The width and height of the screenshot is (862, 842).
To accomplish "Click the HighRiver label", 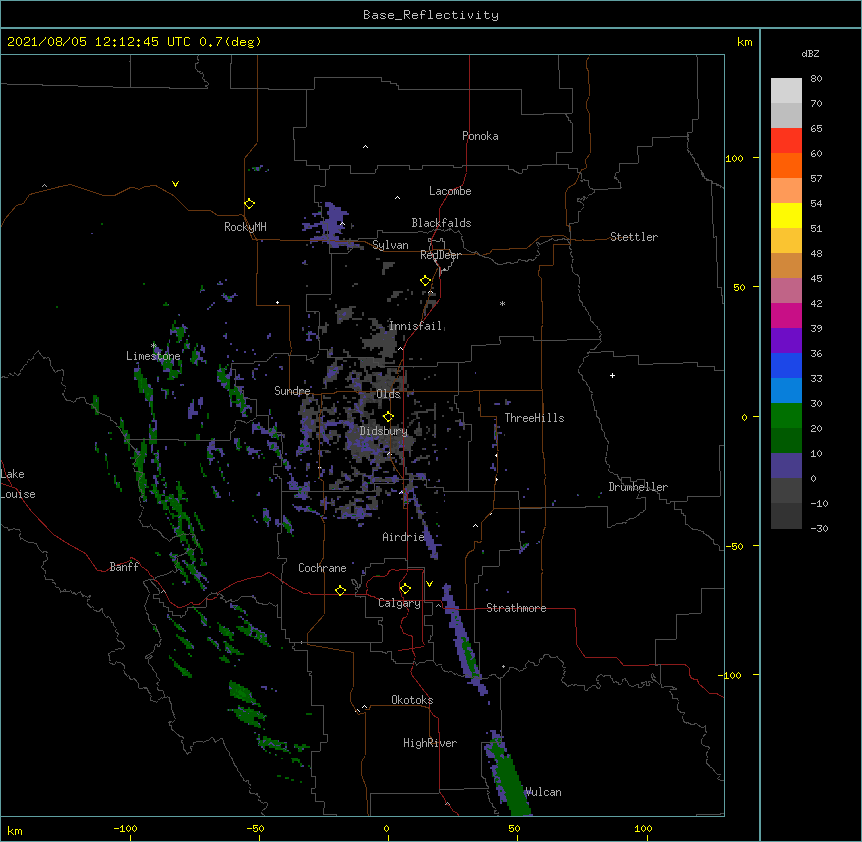I will 430,743.
